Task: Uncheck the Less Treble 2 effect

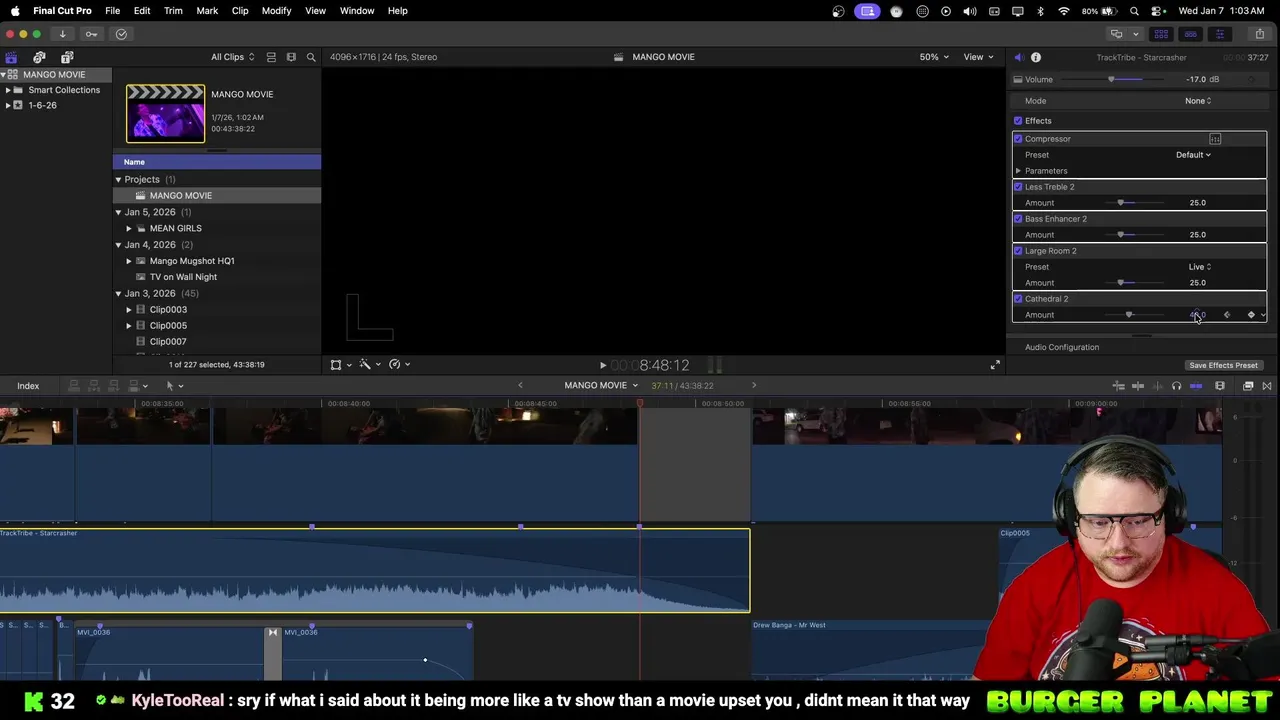Action: (1018, 187)
